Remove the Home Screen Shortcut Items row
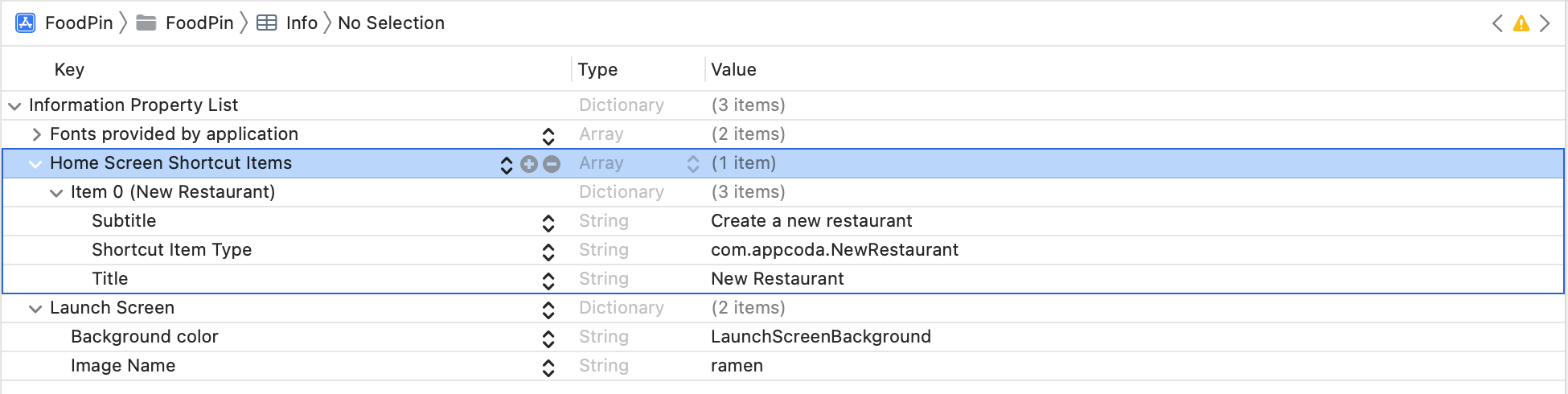Image resolution: width=1568 pixels, height=394 pixels. [552, 164]
